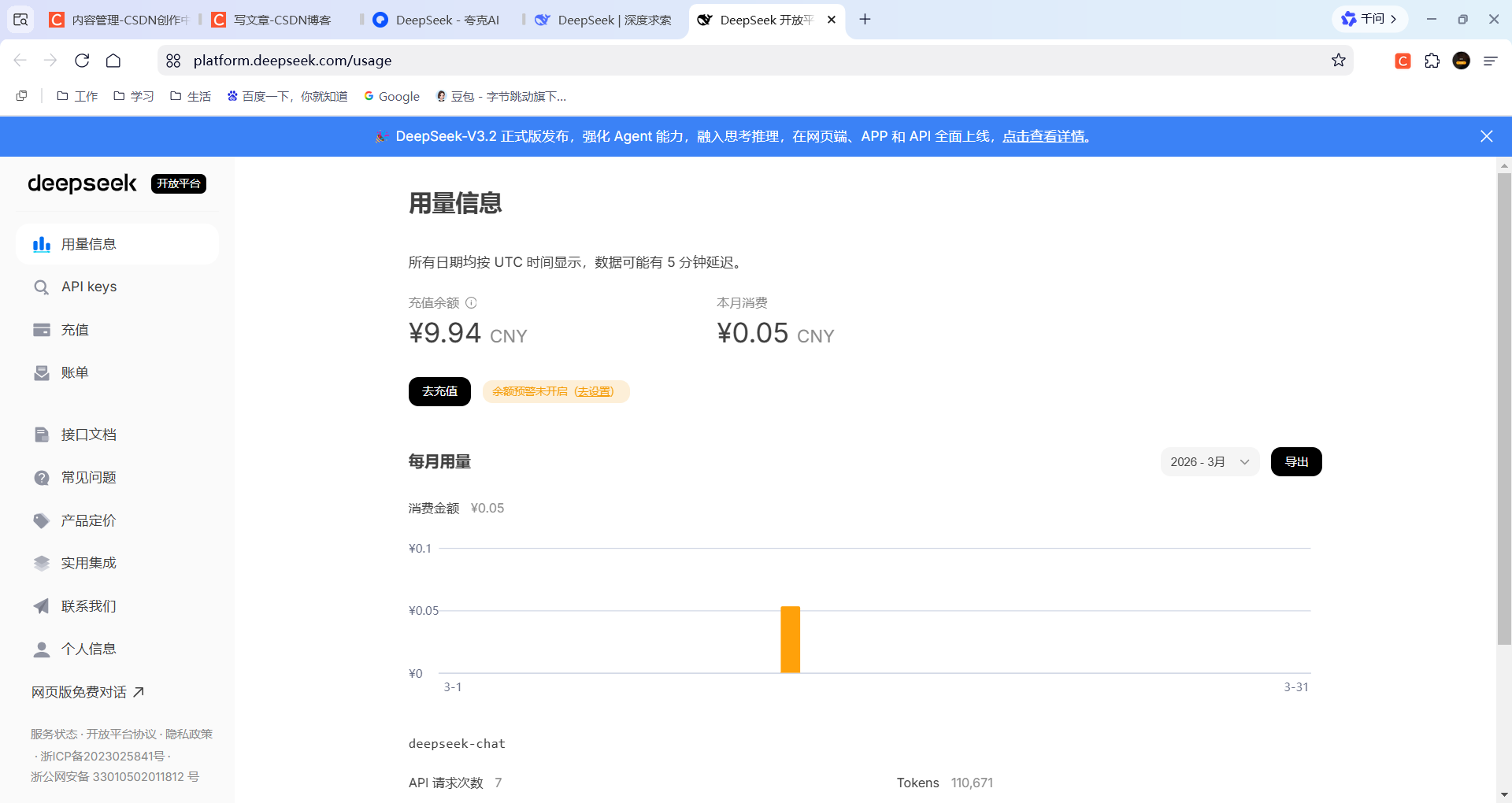Open 接口文档 via the document icon

41,434
